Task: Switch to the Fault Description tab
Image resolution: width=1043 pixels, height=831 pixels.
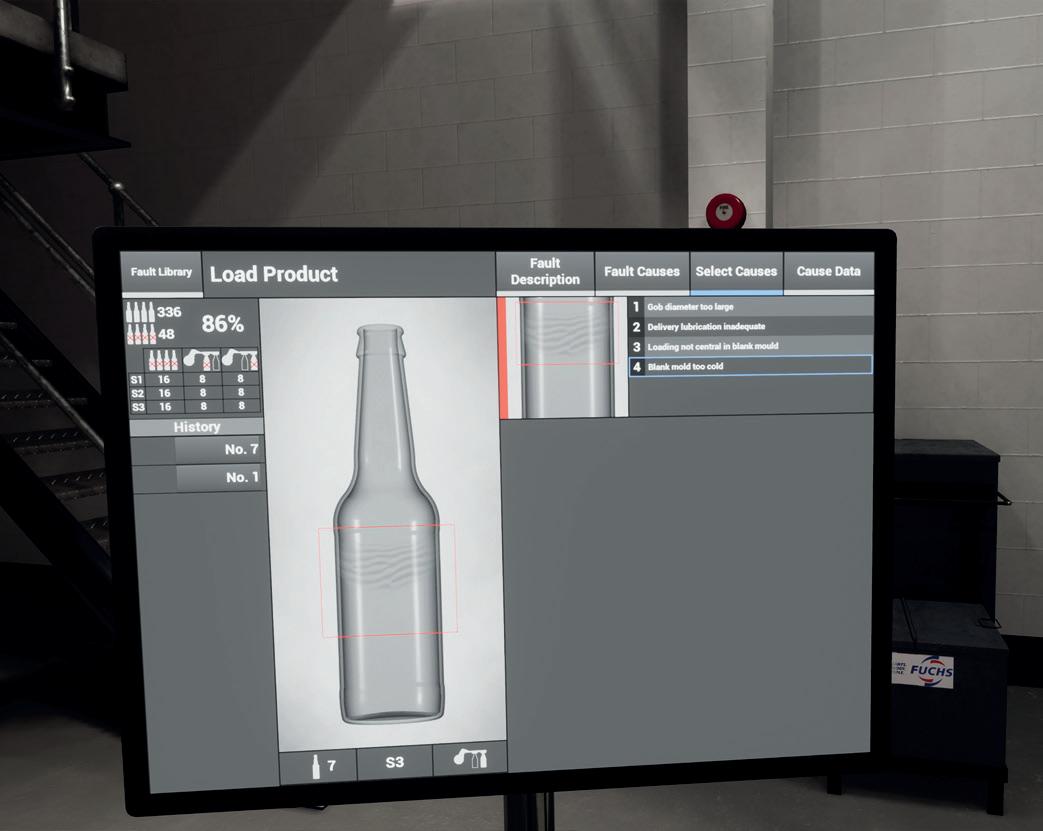Action: [545, 272]
